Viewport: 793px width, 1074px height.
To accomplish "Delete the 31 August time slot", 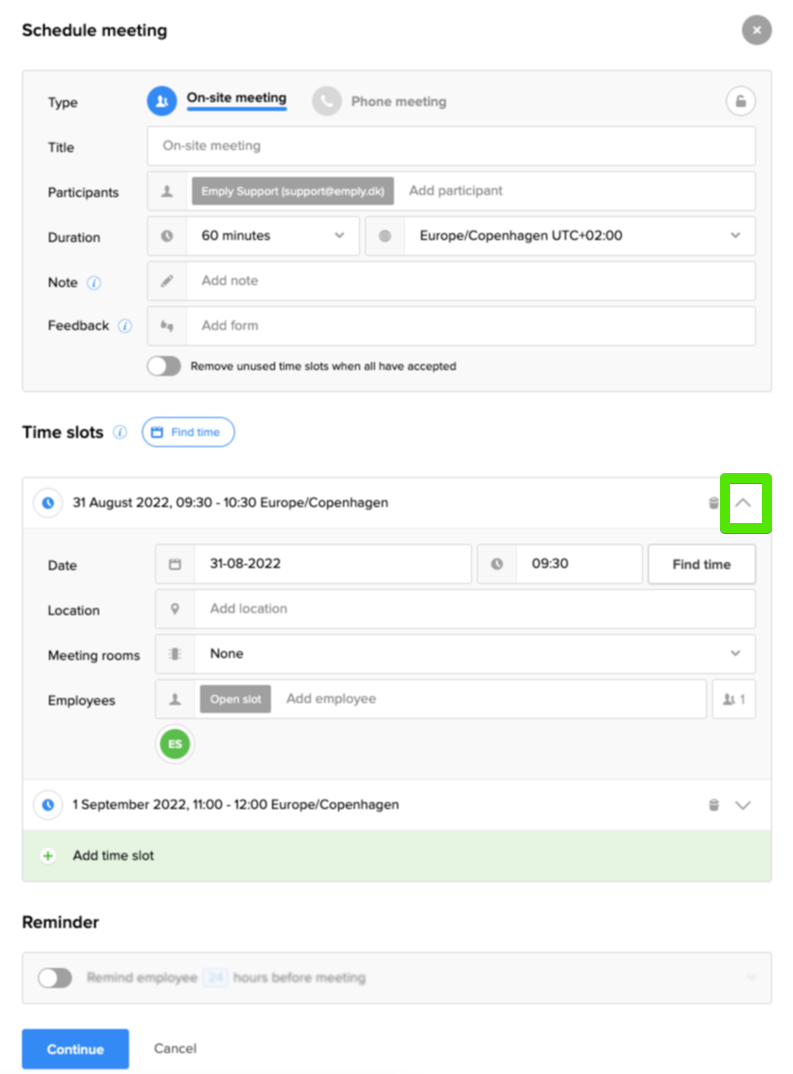I will pos(714,503).
